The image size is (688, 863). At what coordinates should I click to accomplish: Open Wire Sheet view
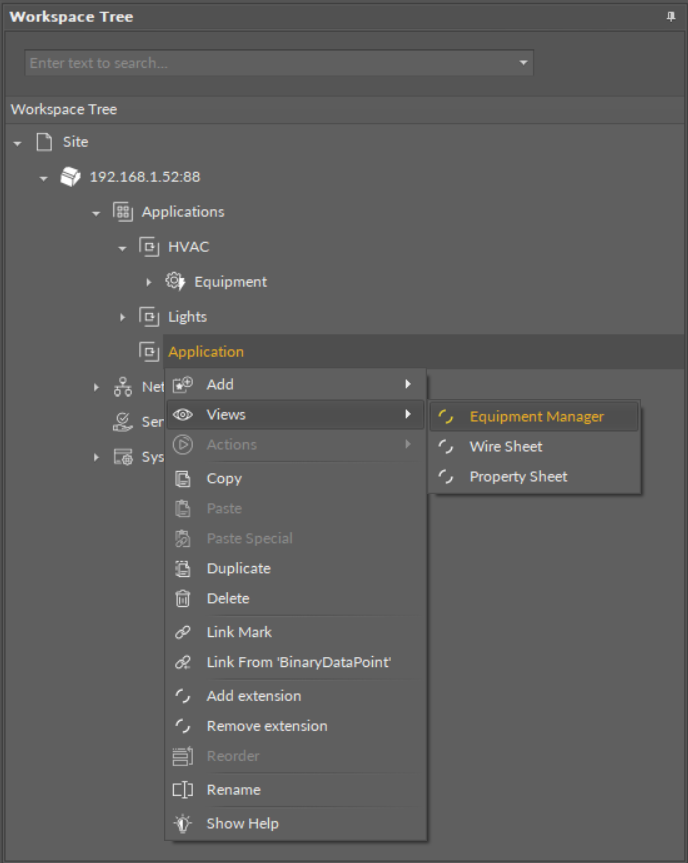(506, 446)
